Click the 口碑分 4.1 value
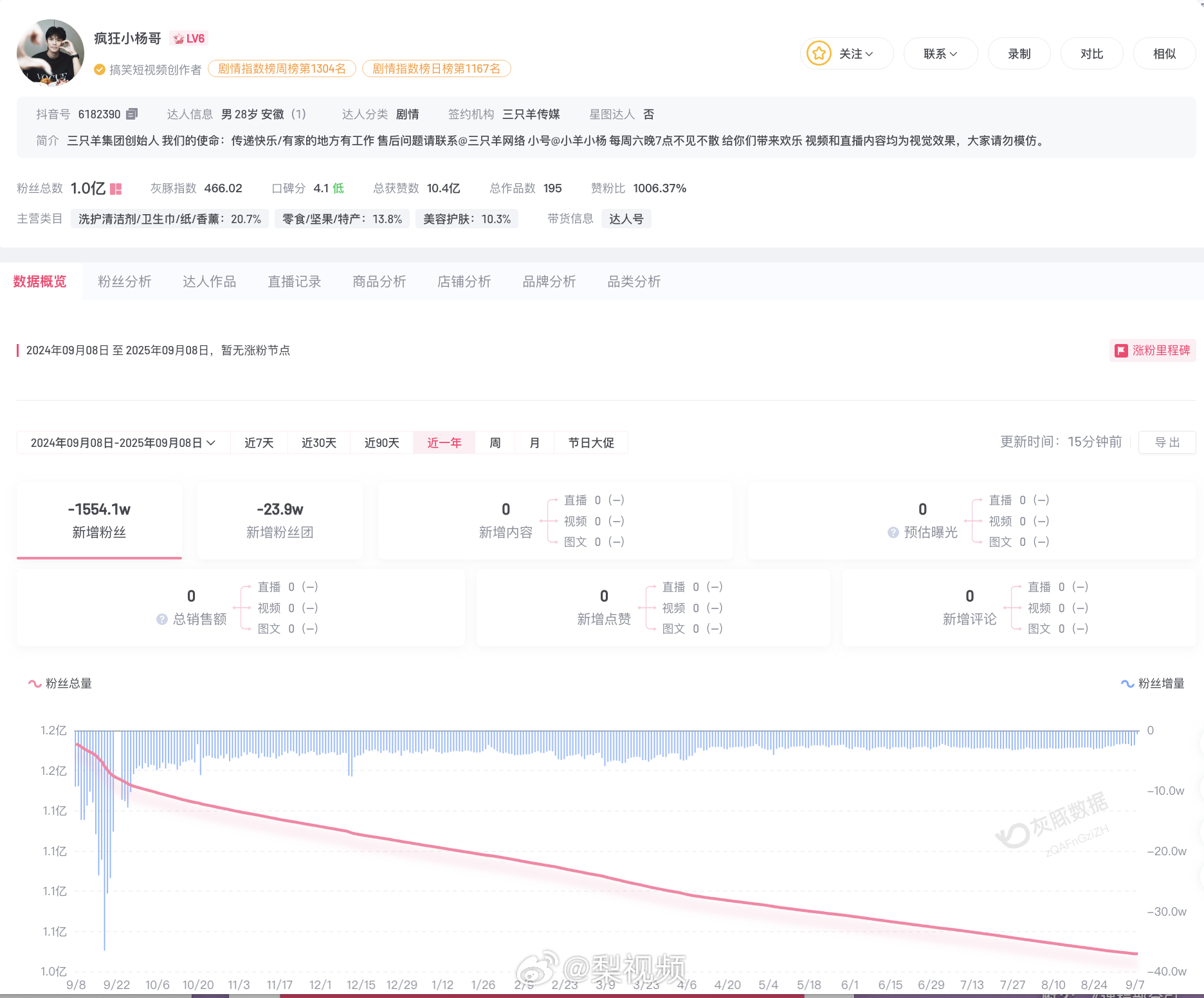The height and width of the screenshot is (998, 1204). 321,188
